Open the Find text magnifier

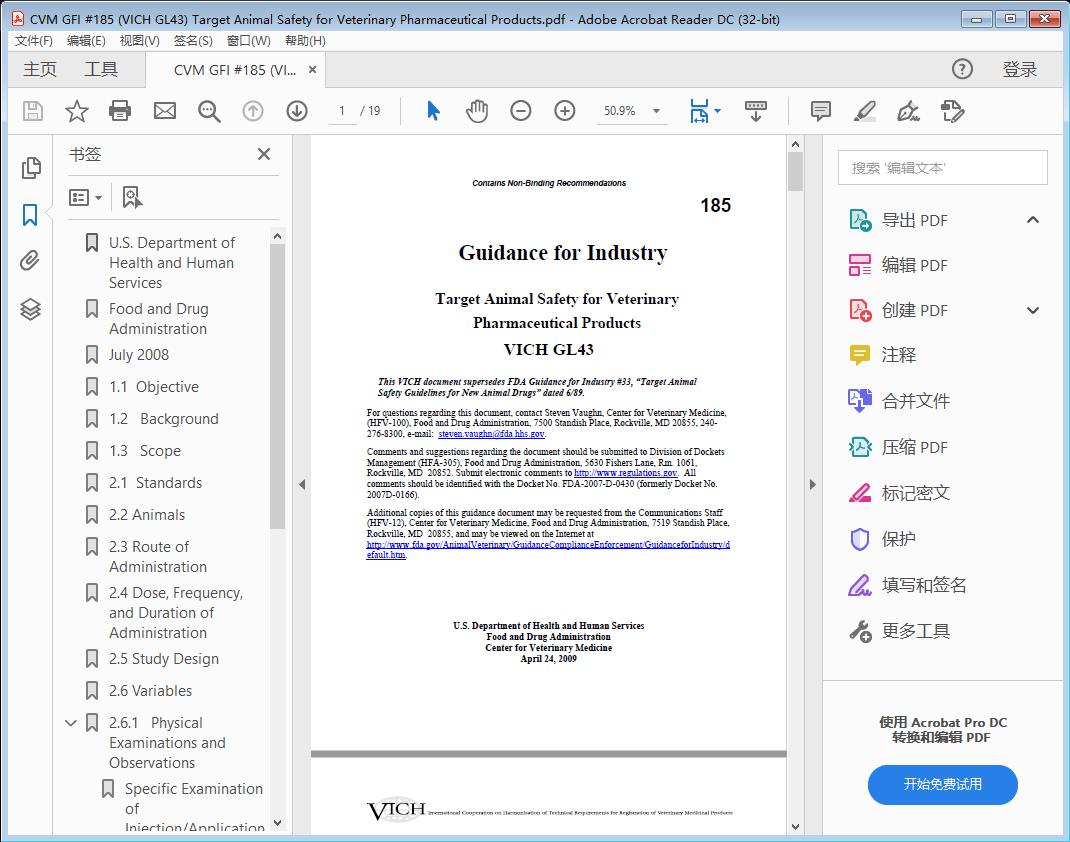(x=209, y=111)
